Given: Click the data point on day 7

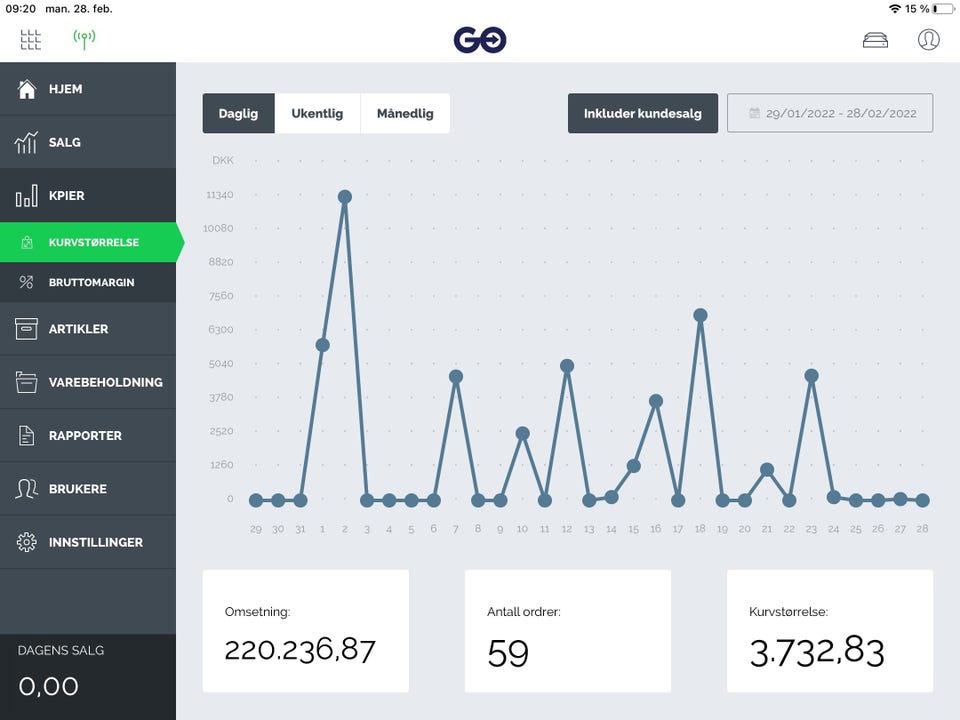Looking at the screenshot, I should pos(456,377).
